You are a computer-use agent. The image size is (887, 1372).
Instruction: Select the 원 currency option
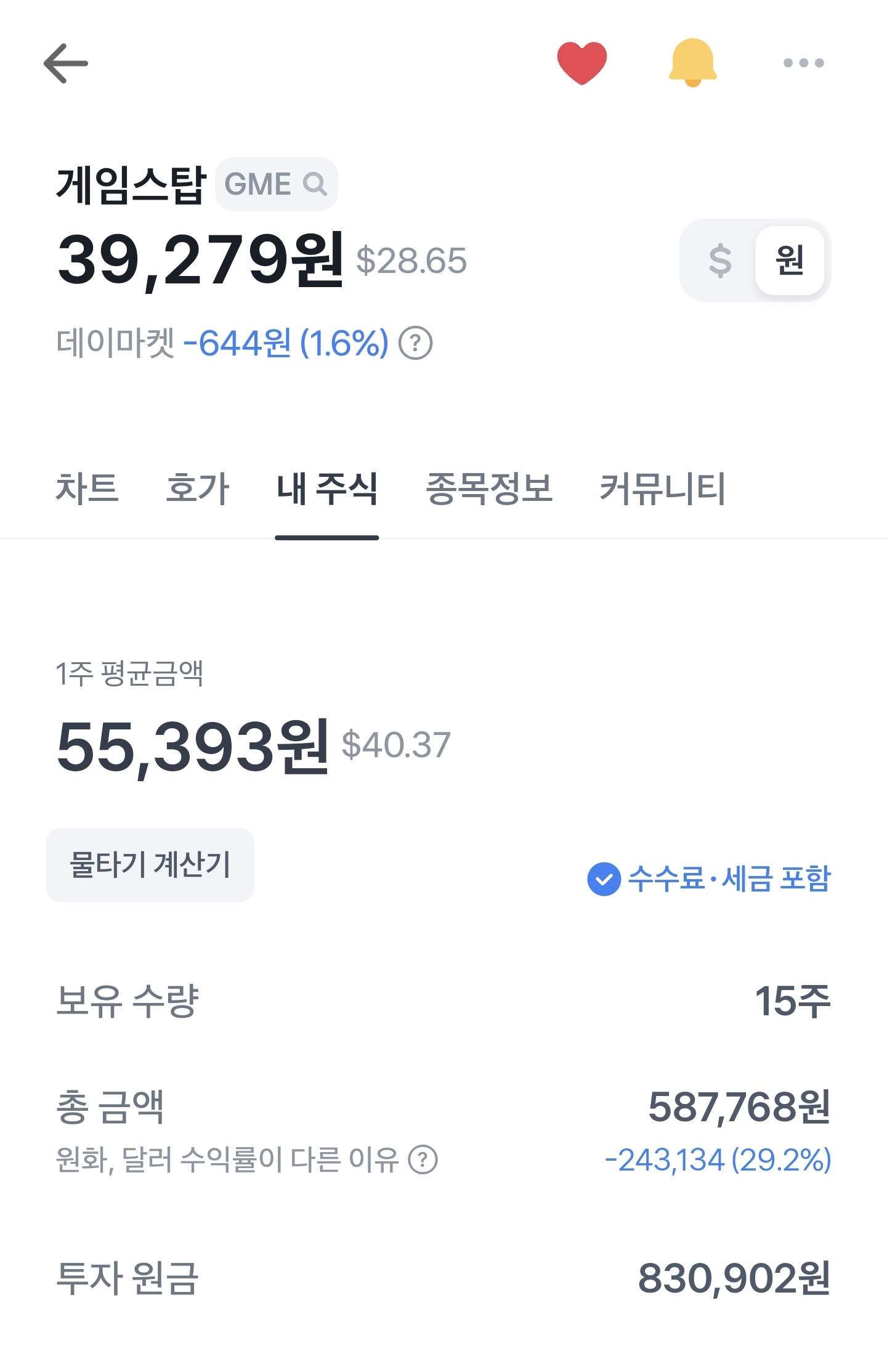tap(790, 260)
